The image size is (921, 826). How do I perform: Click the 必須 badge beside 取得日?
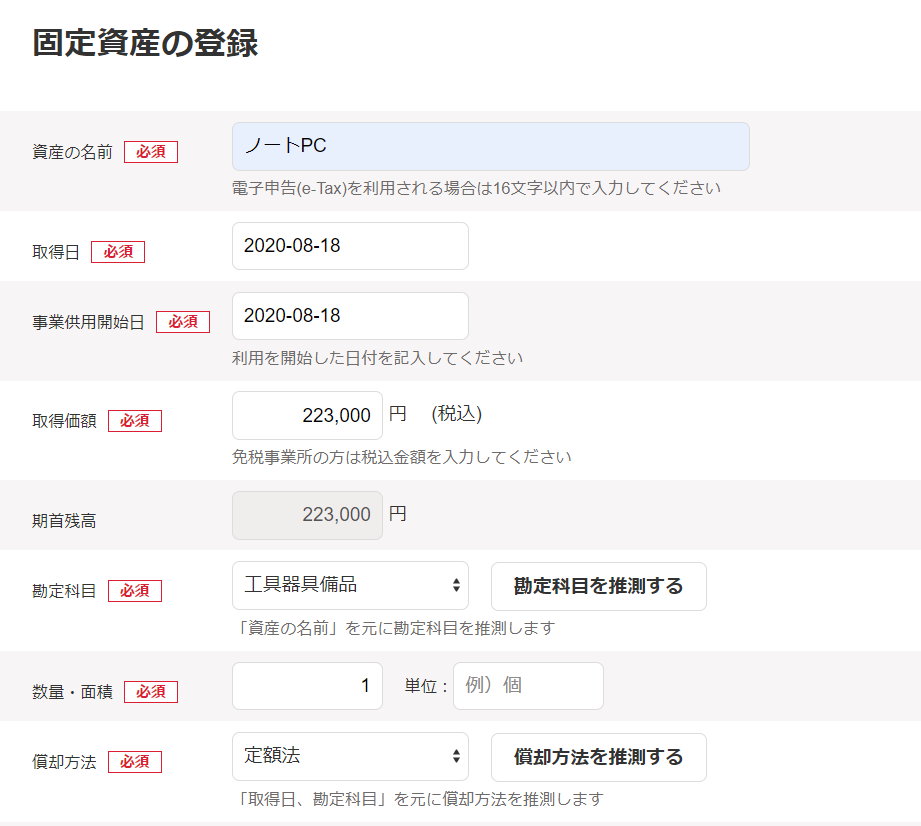pos(118,252)
